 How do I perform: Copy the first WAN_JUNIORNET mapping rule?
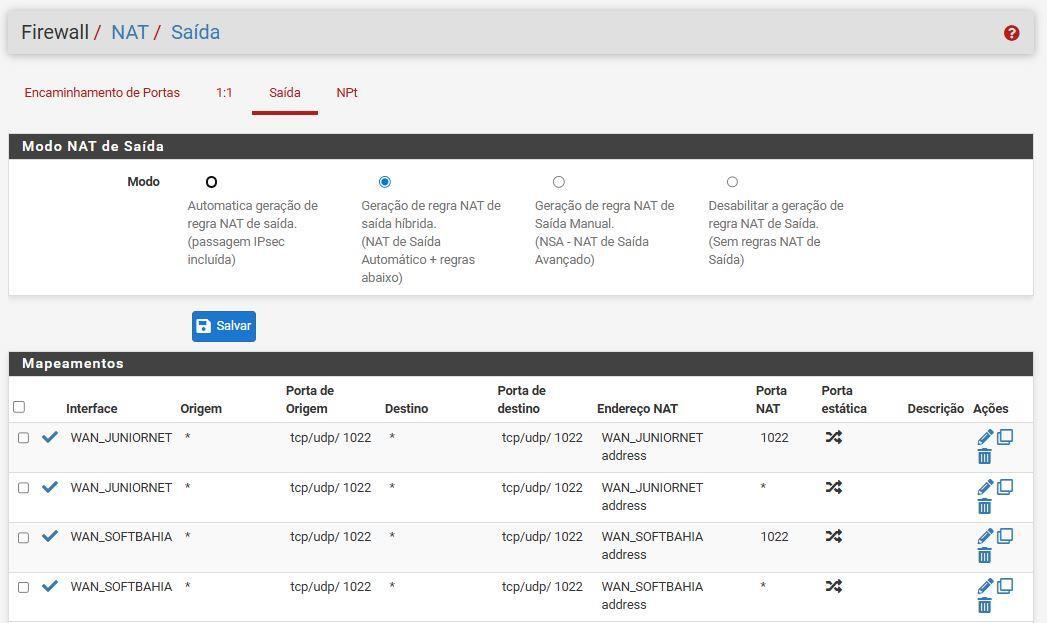point(1005,437)
